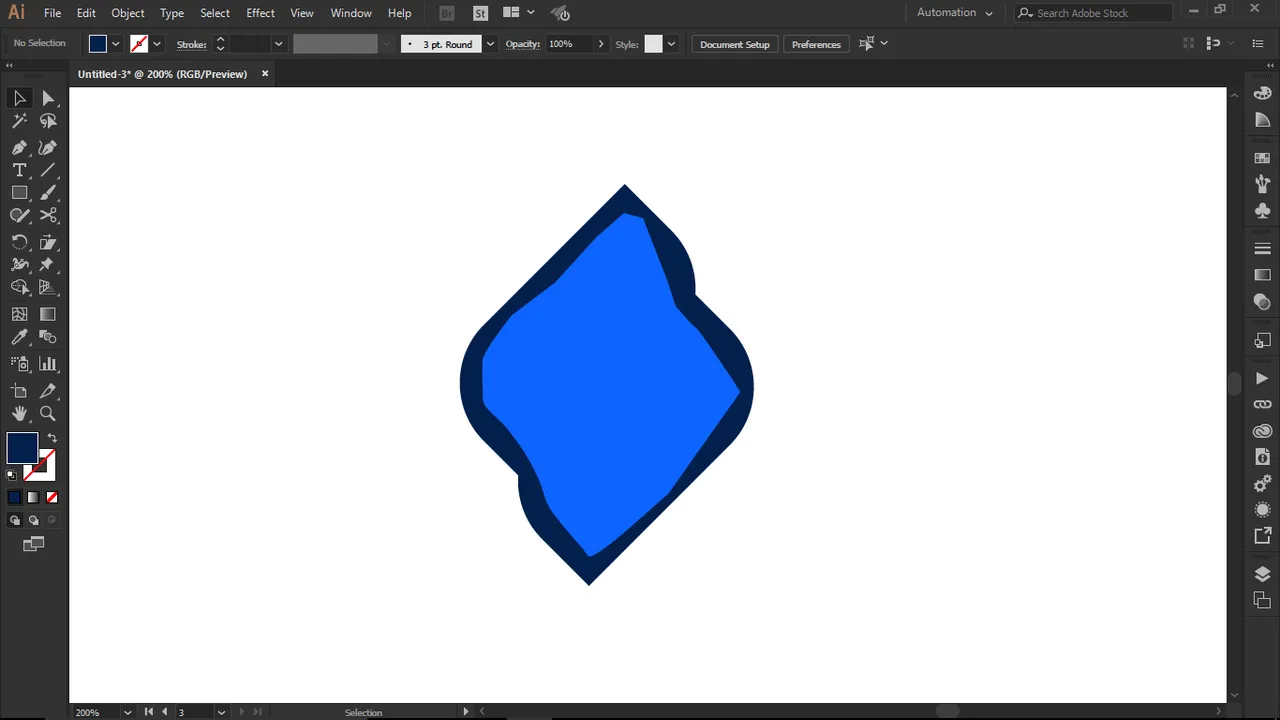Open the Automation workspace dropdown

[955, 13]
